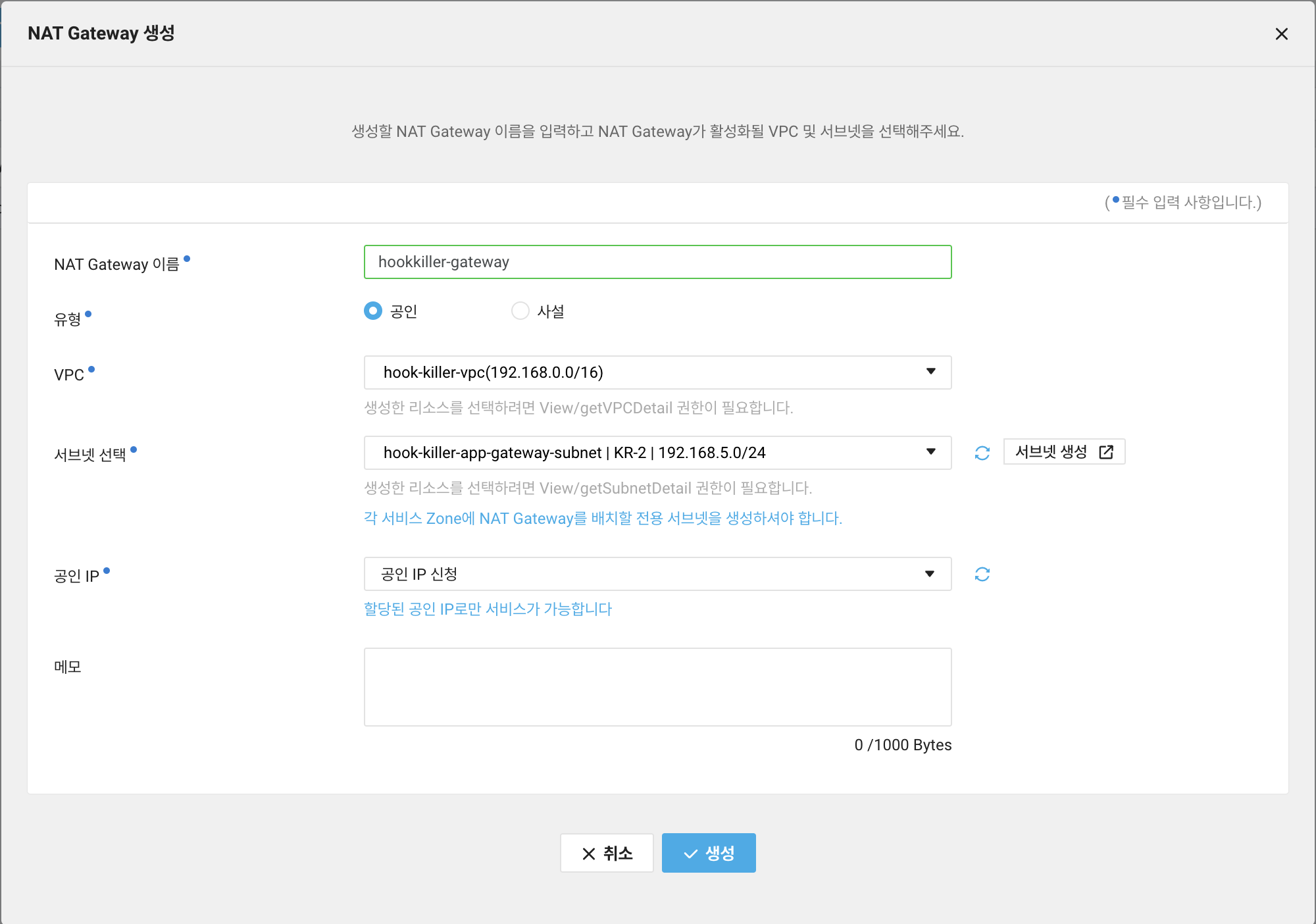Expand the 서브넷 선택 dropdown
Viewport: 1316px width, 924px height.
tap(657, 453)
